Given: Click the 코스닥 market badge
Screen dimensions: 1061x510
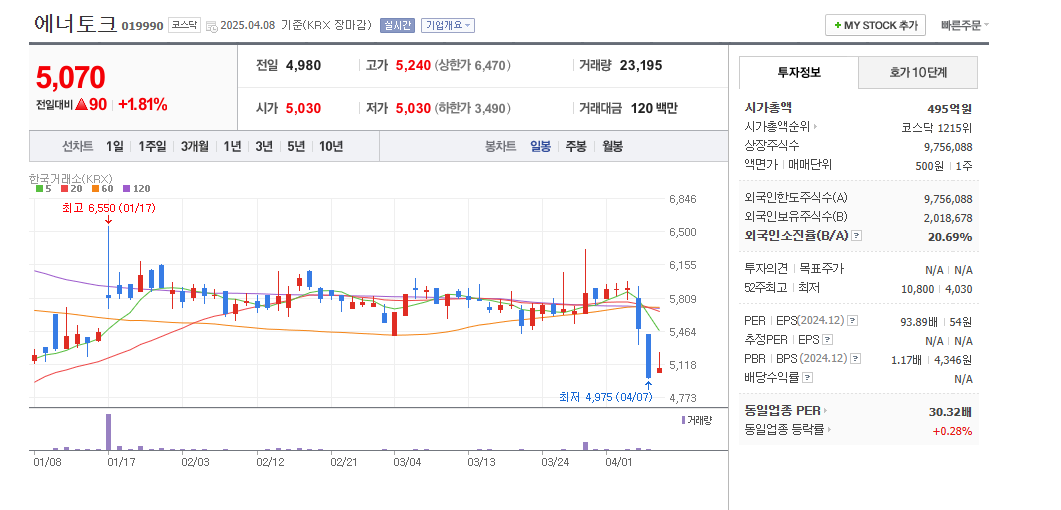Looking at the screenshot, I should tap(183, 26).
